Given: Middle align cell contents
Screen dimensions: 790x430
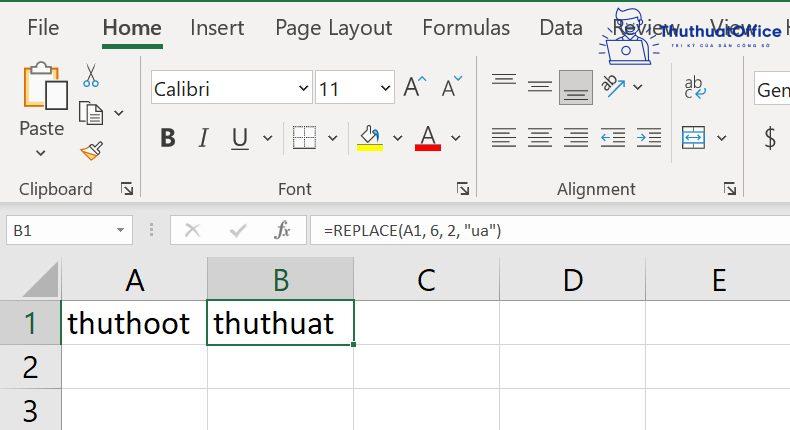Looking at the screenshot, I should (x=540, y=87).
